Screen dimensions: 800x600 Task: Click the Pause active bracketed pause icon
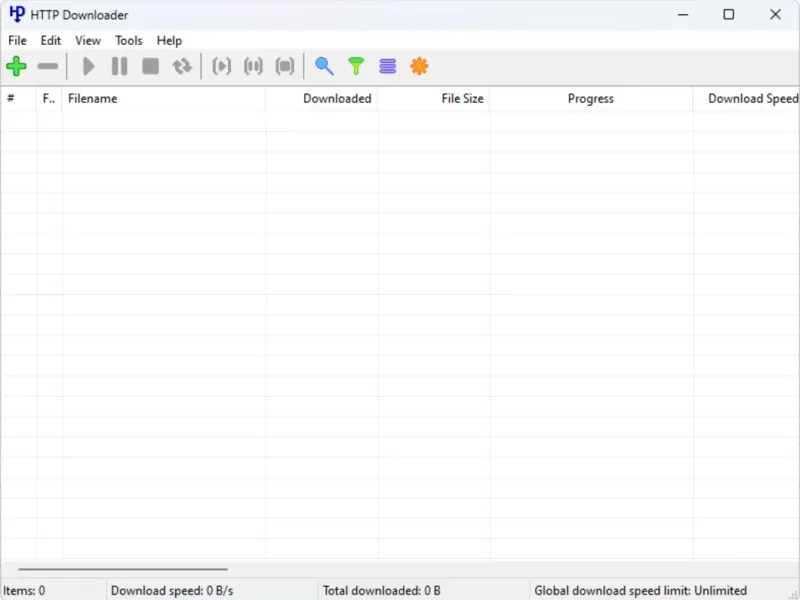[x=253, y=66]
